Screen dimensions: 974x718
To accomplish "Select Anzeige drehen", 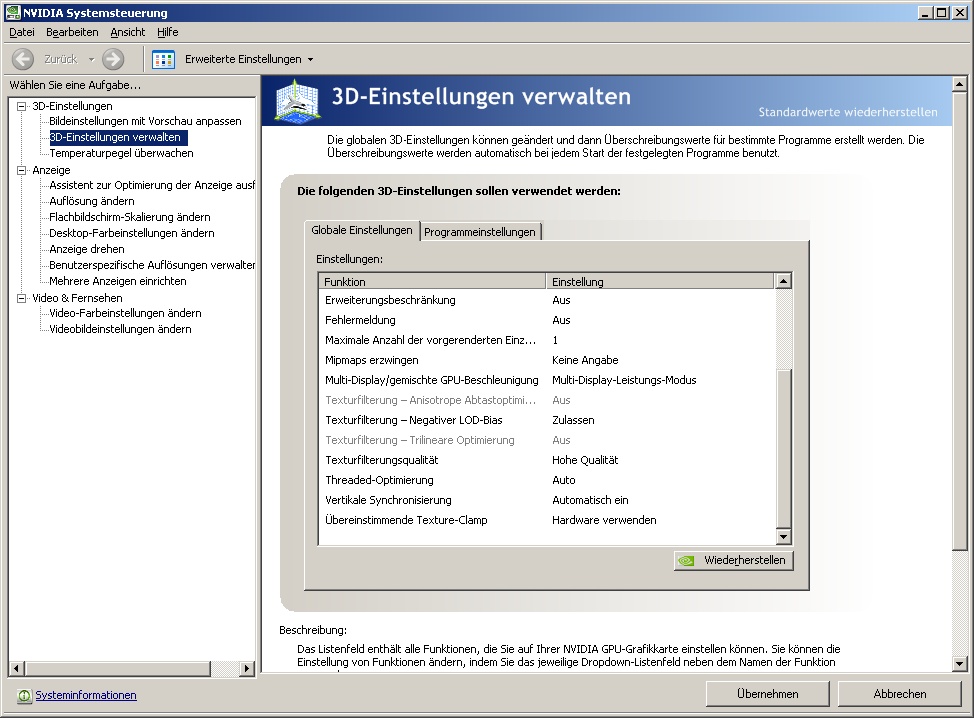I will click(x=87, y=250).
